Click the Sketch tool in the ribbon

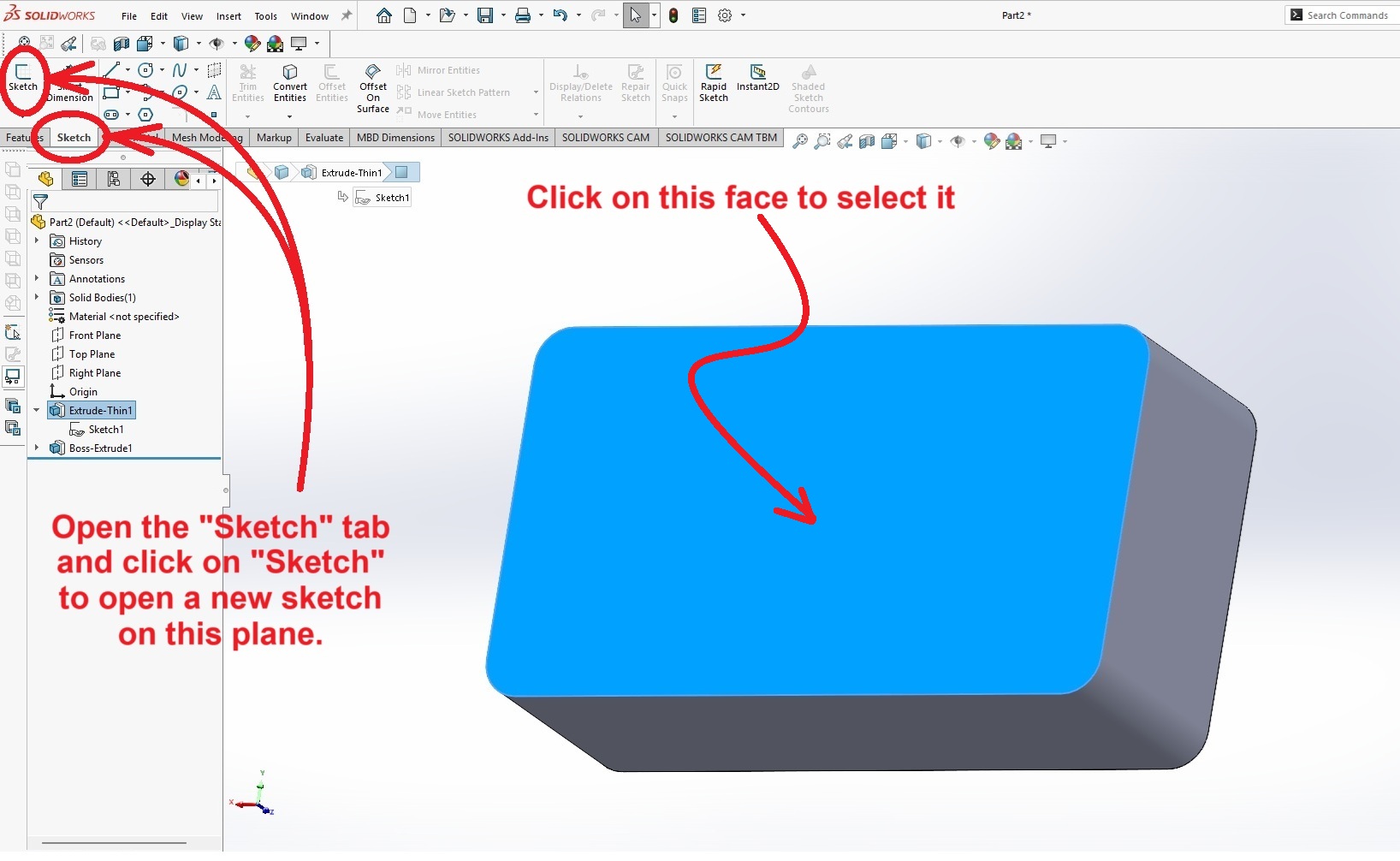pos(23,76)
